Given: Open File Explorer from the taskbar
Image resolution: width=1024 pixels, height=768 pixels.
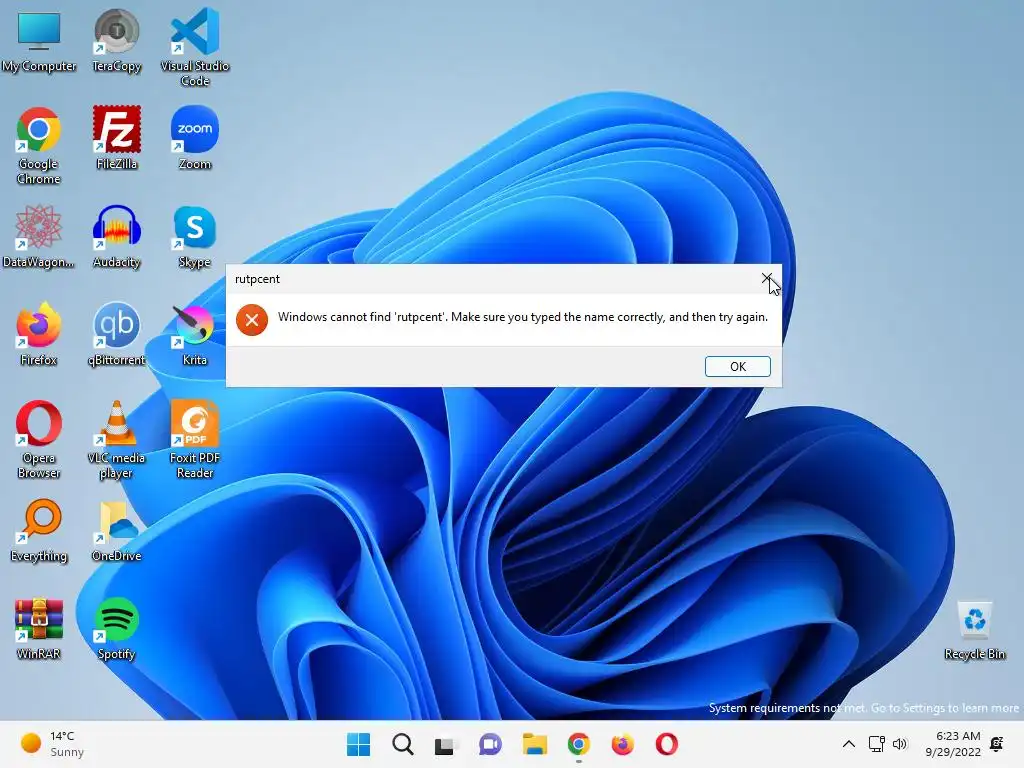Looking at the screenshot, I should 535,744.
